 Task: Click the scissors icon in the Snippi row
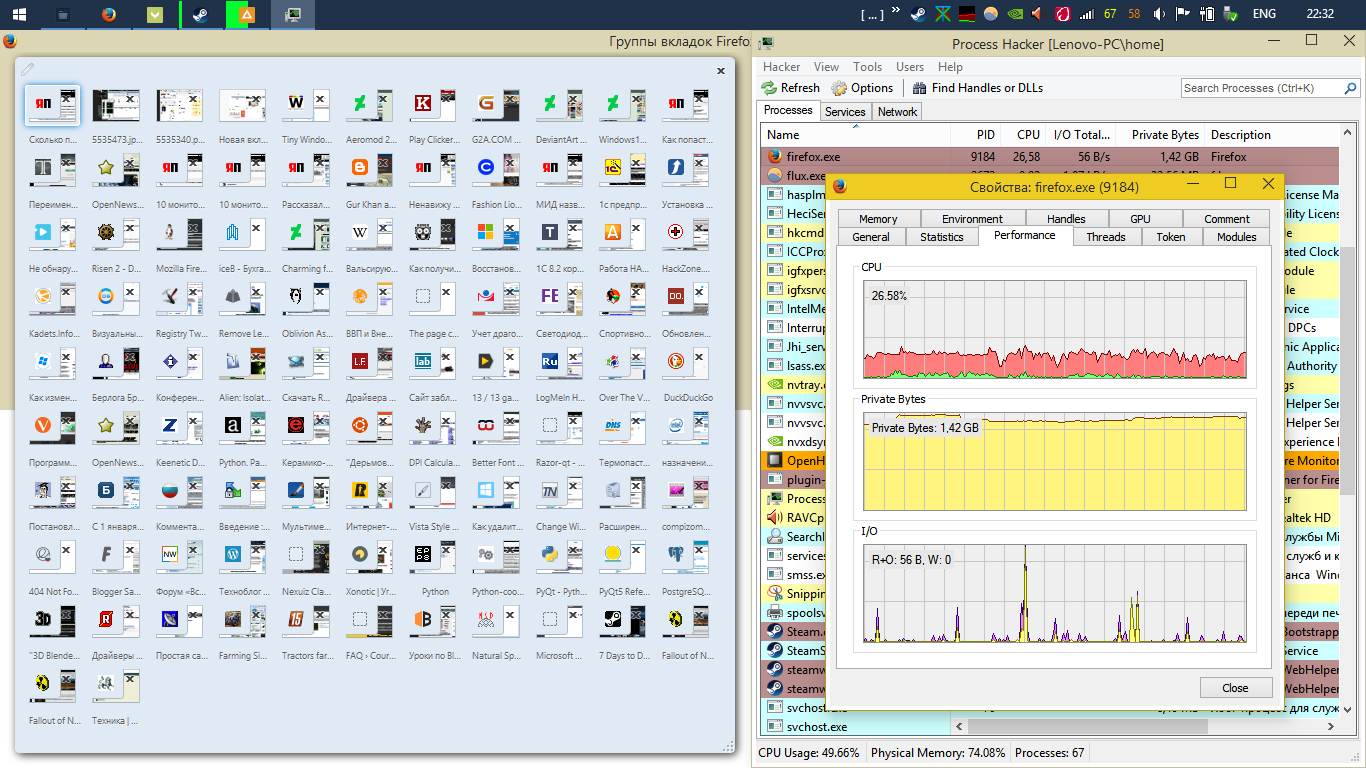(x=774, y=594)
